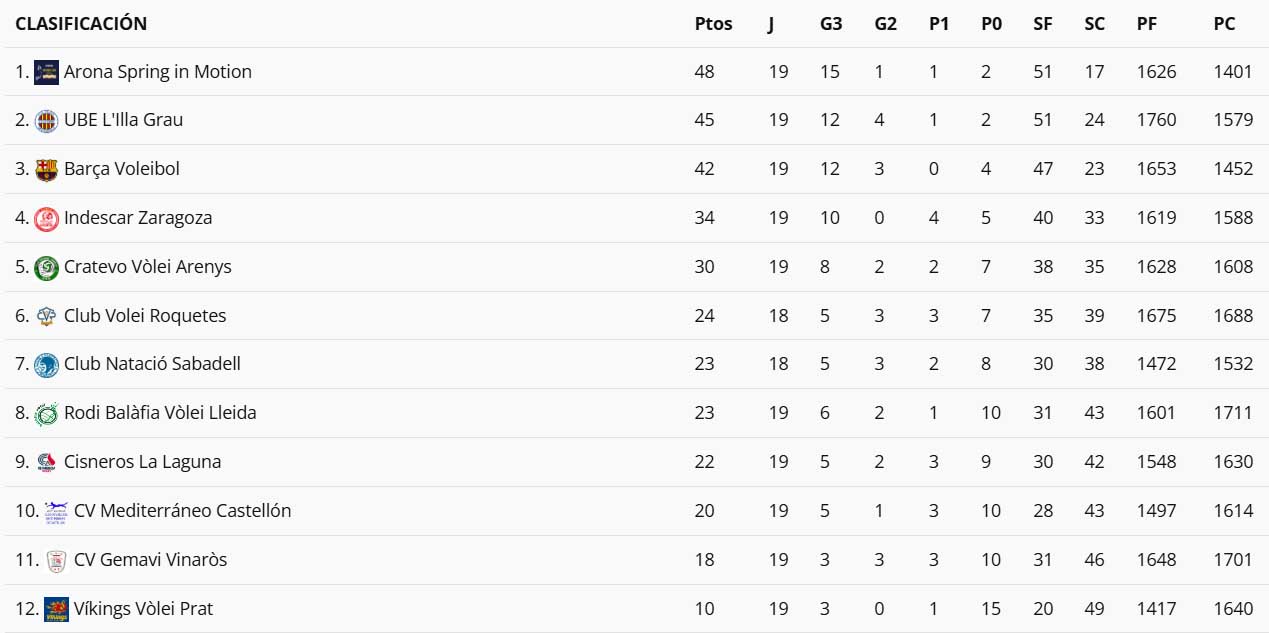
Task: Click the G3 column header
Action: pyautogui.click(x=830, y=24)
